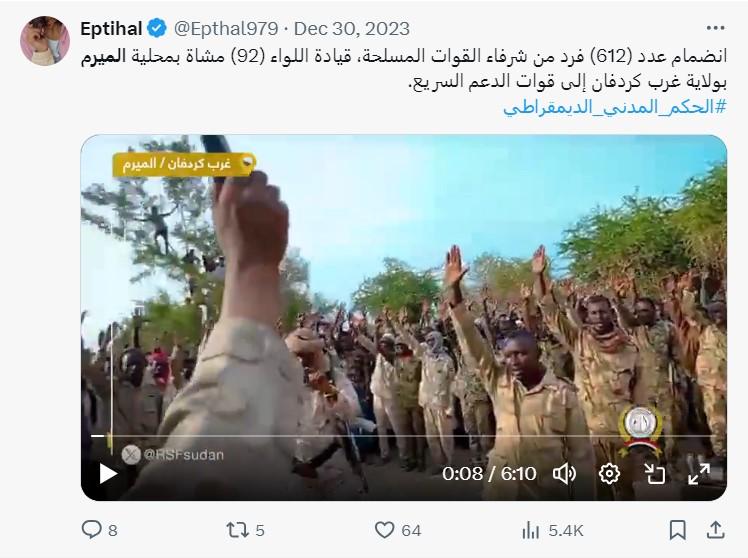Play the video
This screenshot has height=558, width=748.
[x=108, y=474]
